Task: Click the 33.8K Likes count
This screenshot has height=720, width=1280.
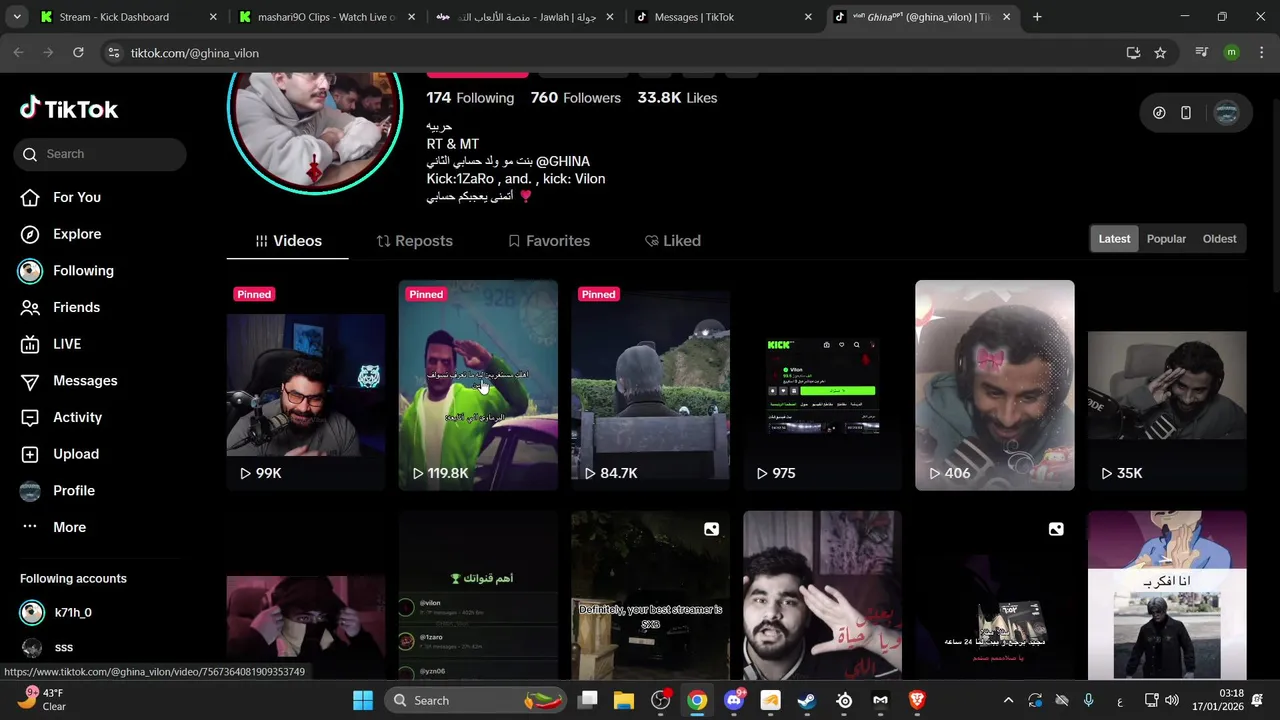Action: [677, 98]
